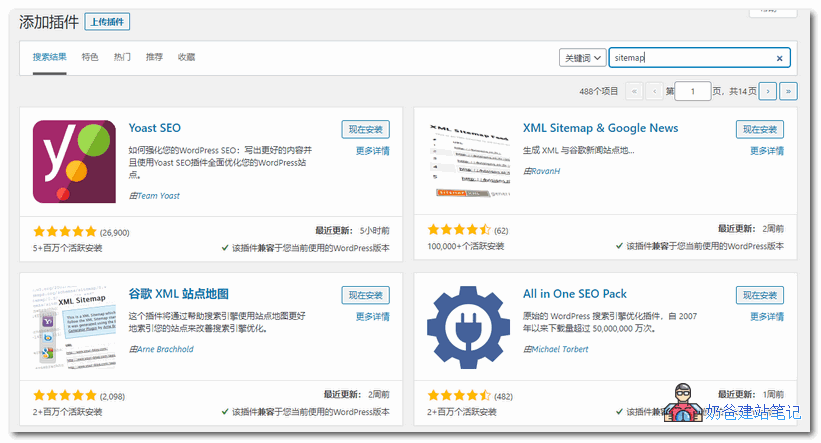Clear the sitemap search field

point(779,58)
